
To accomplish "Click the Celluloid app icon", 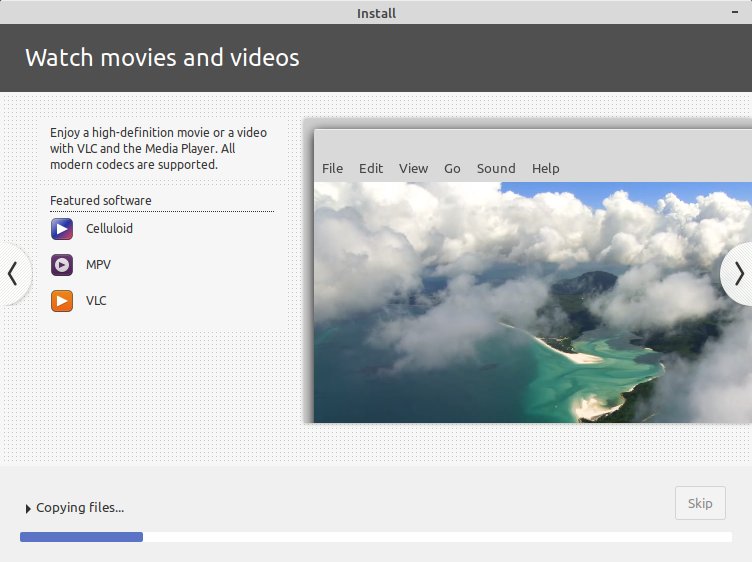I will click(x=62, y=229).
